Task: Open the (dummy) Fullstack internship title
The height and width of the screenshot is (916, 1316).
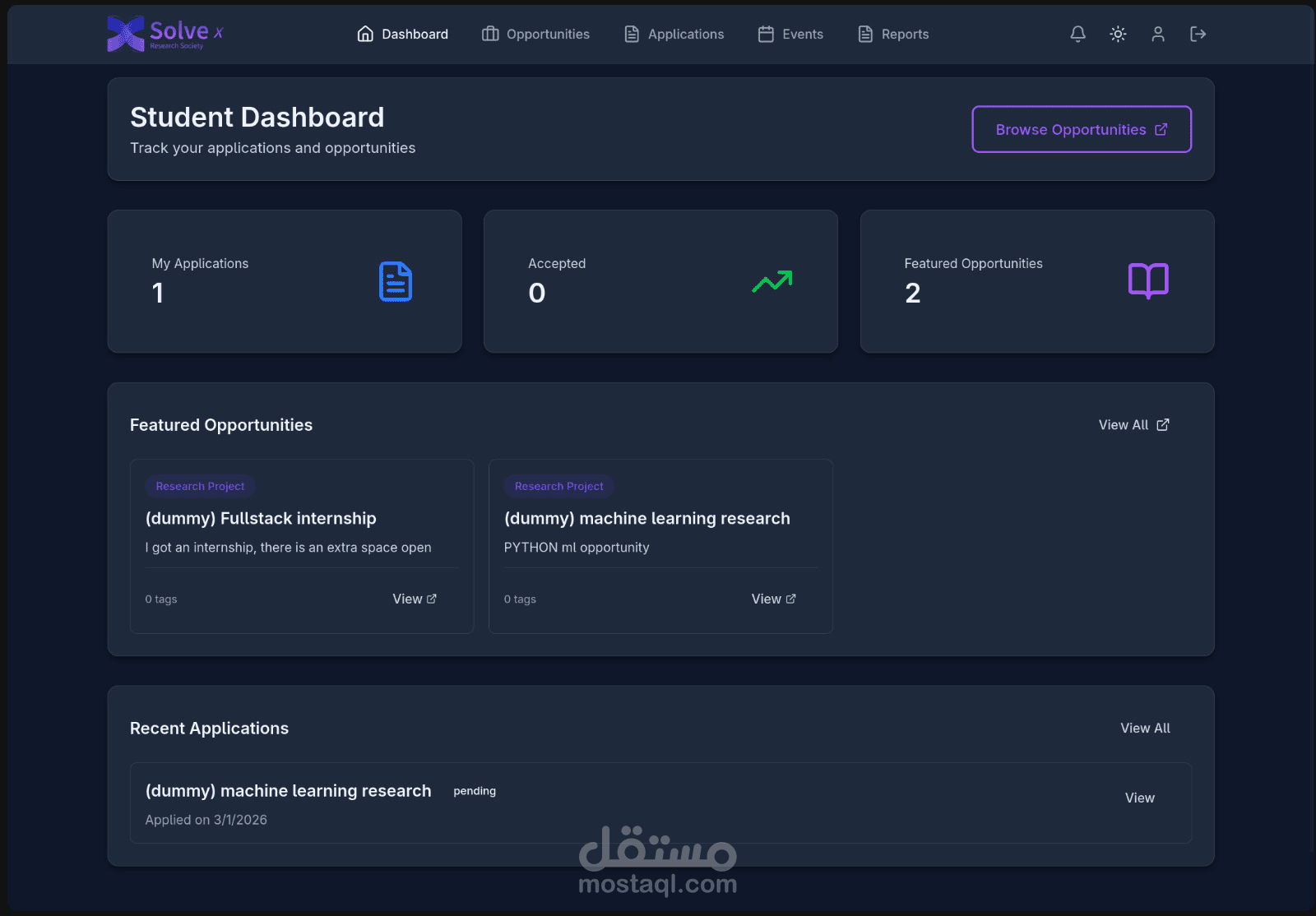Action: click(261, 518)
